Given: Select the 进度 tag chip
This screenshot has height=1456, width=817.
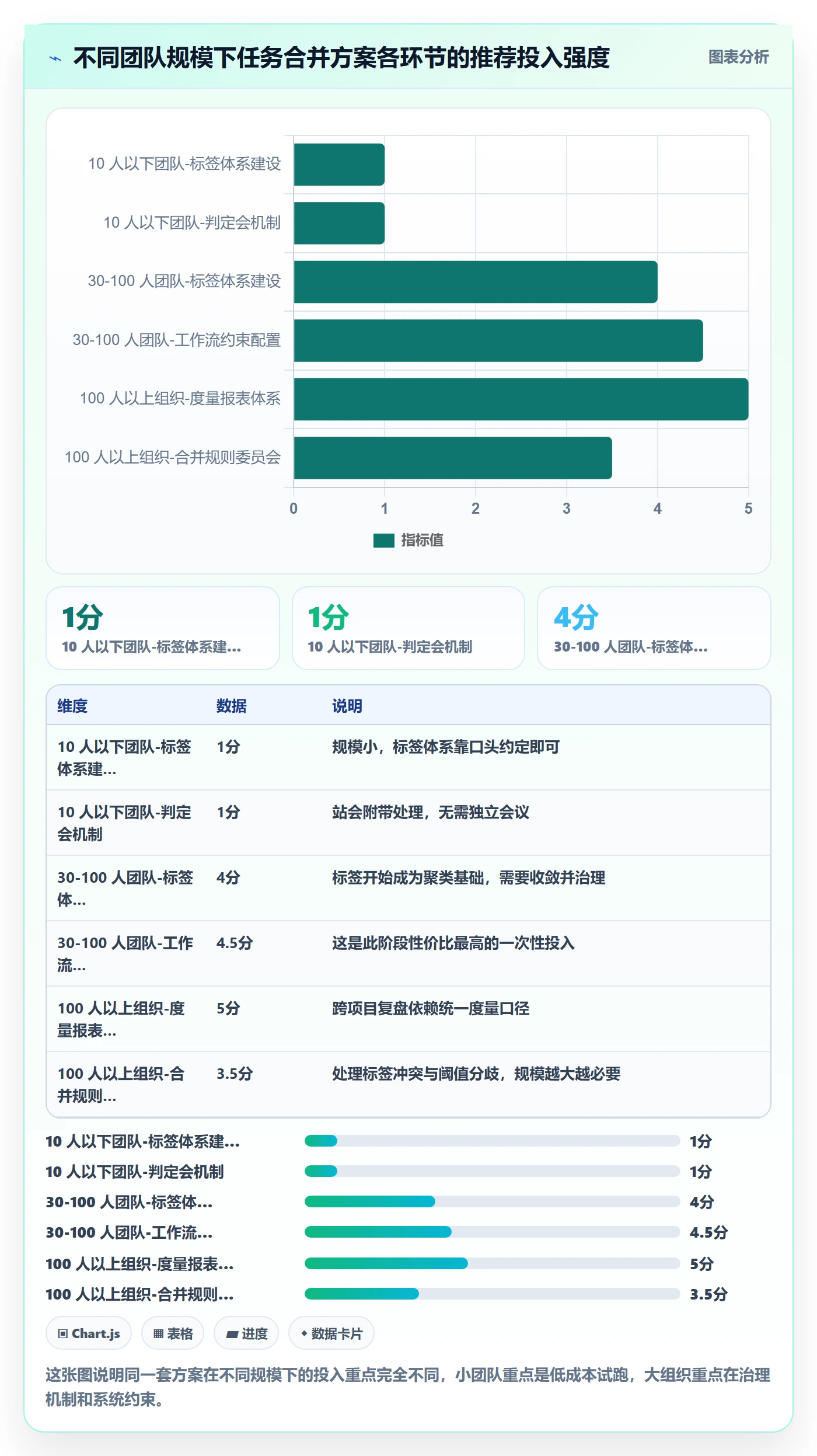Looking at the screenshot, I should click(246, 1333).
